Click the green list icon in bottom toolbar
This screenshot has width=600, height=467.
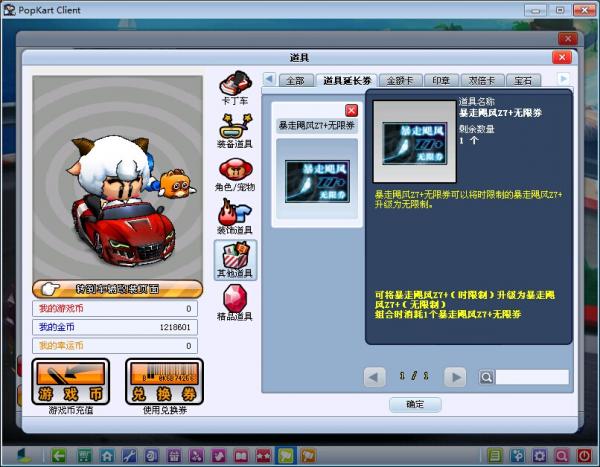[x=495, y=456]
